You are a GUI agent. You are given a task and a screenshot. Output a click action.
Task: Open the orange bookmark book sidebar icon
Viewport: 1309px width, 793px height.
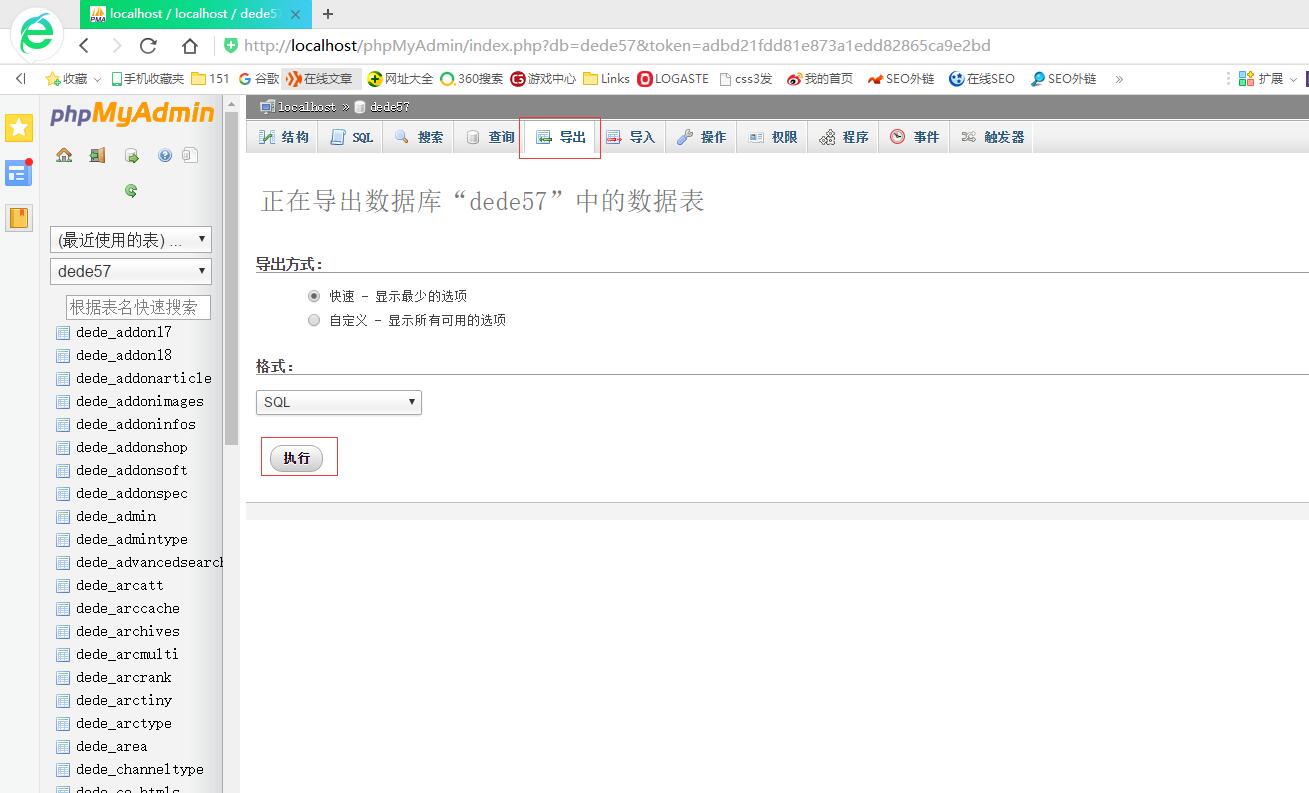pos(19,217)
